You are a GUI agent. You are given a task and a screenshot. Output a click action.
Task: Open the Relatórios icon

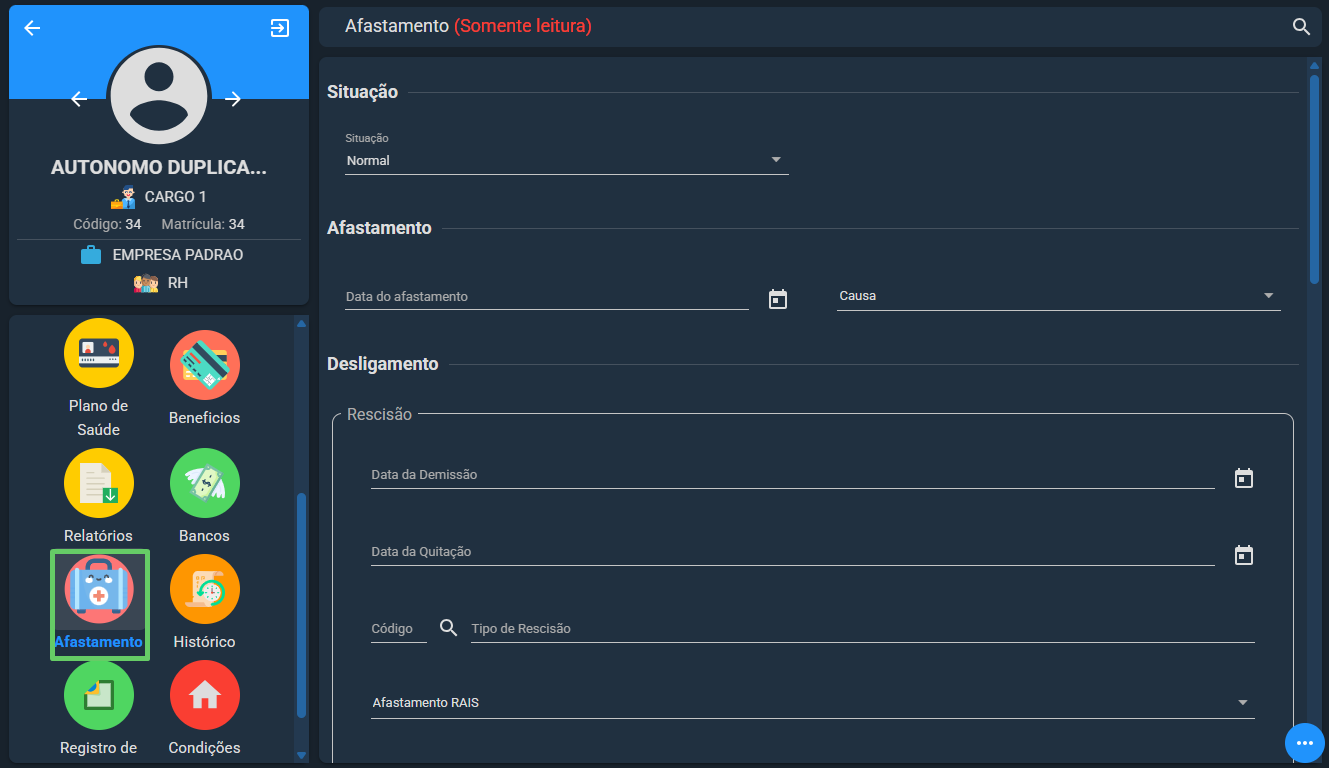click(99, 483)
